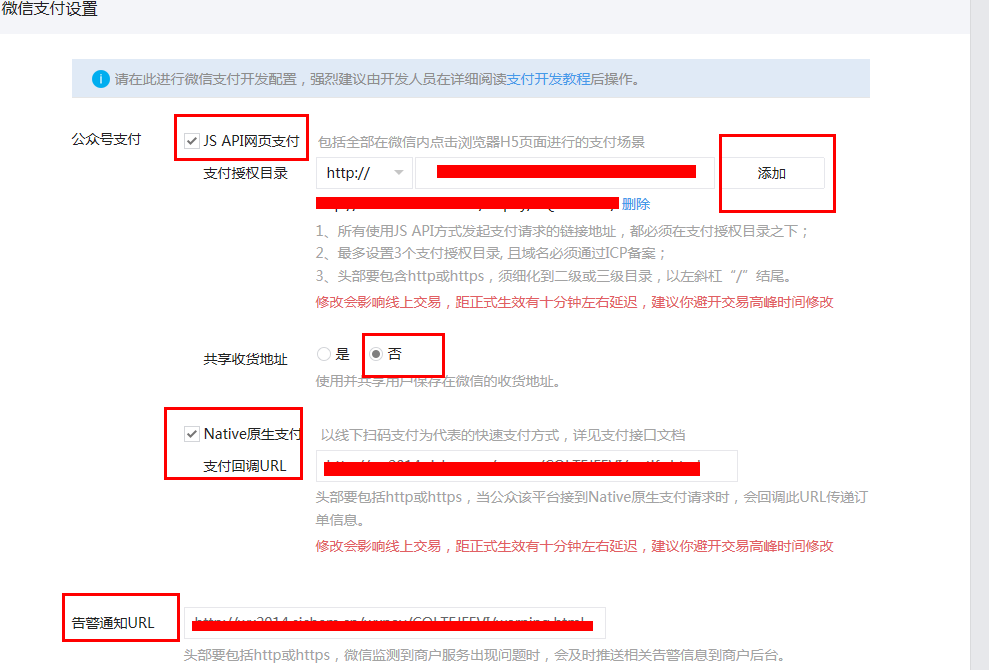This screenshot has width=989, height=670.
Task: Click the 支付授权目录 field label
Action: click(245, 173)
